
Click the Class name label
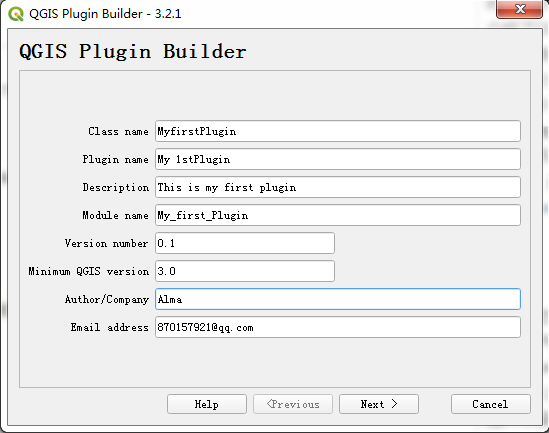pos(118,132)
